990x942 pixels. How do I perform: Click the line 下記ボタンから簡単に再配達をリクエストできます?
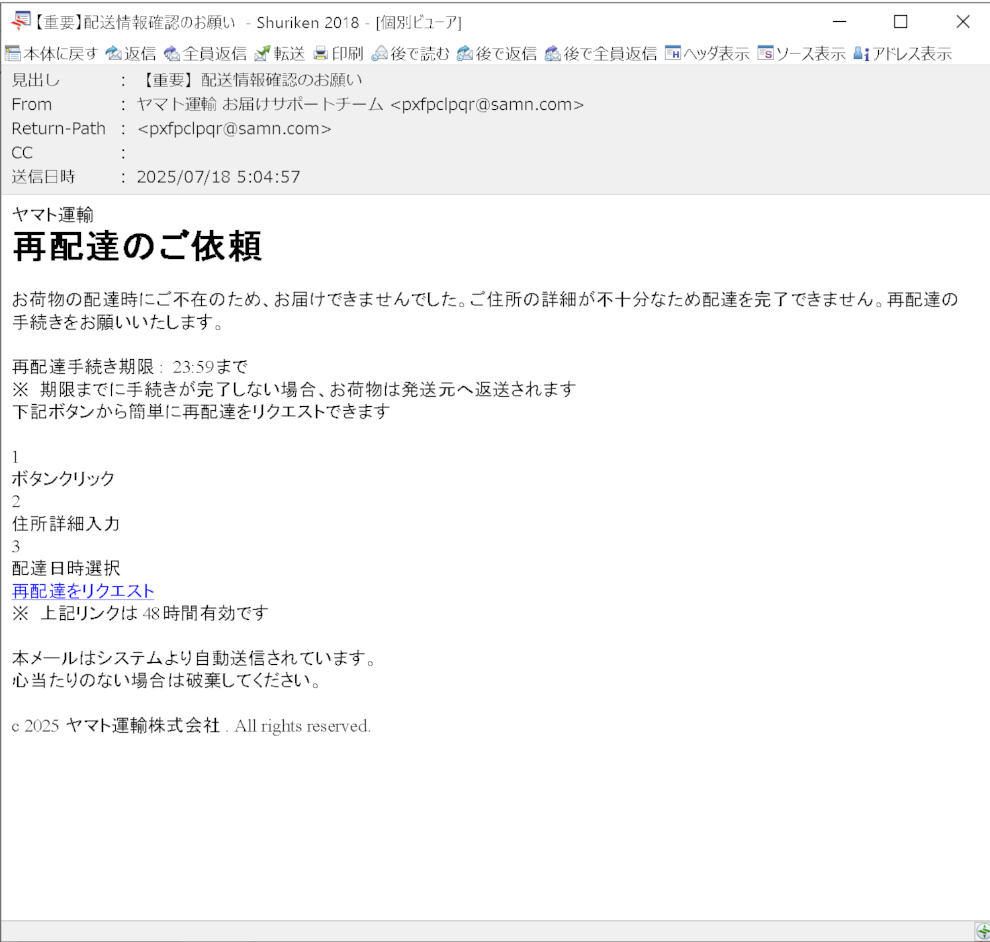pyautogui.click(x=201, y=412)
